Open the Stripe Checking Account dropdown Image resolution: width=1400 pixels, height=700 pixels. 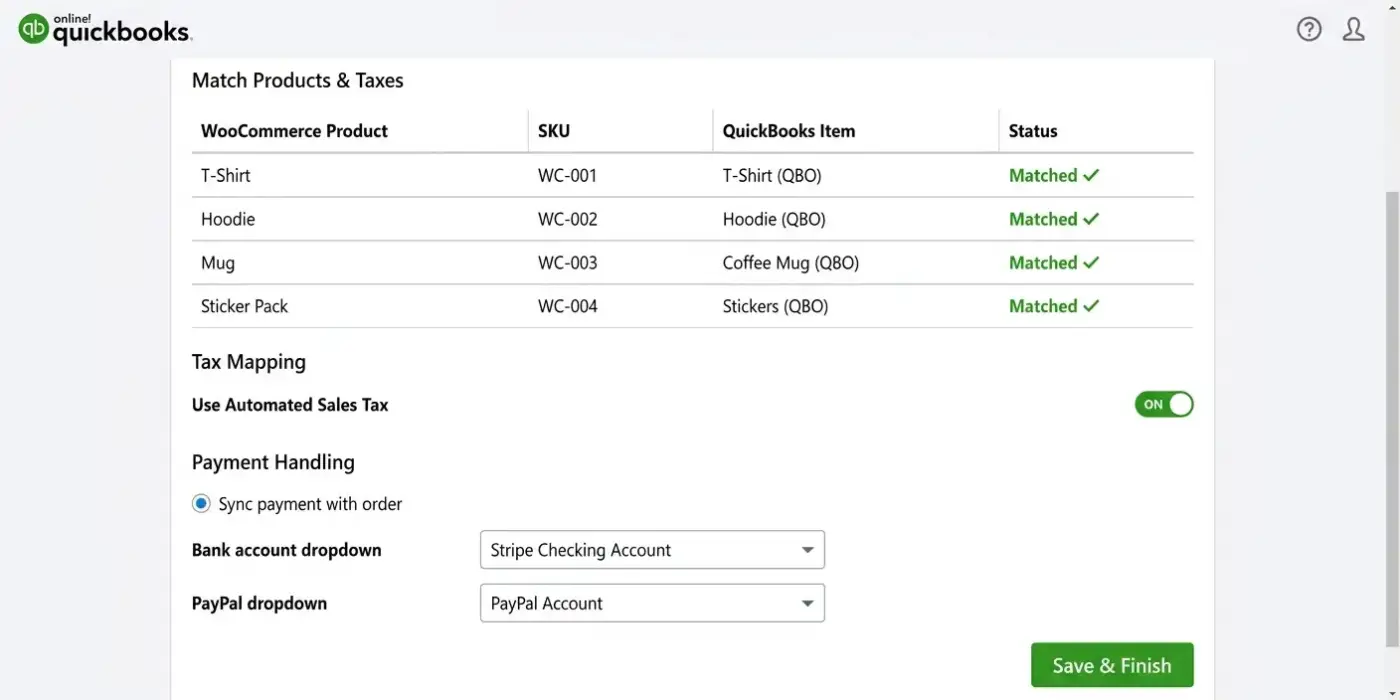pyautogui.click(x=652, y=550)
